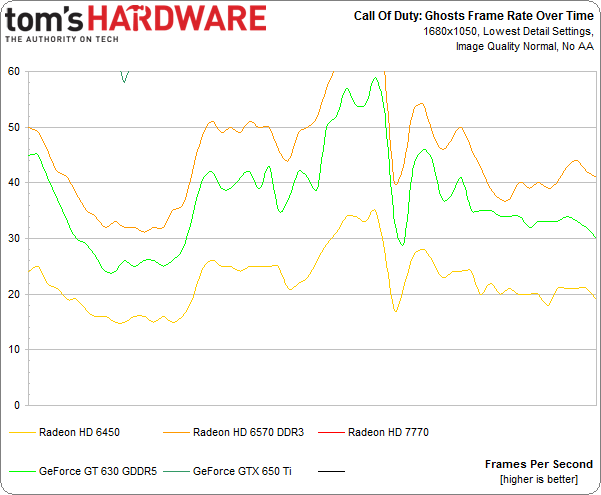Image resolution: width=601 pixels, height=495 pixels.
Task: Click the y-axis label 30
Action: point(14,238)
